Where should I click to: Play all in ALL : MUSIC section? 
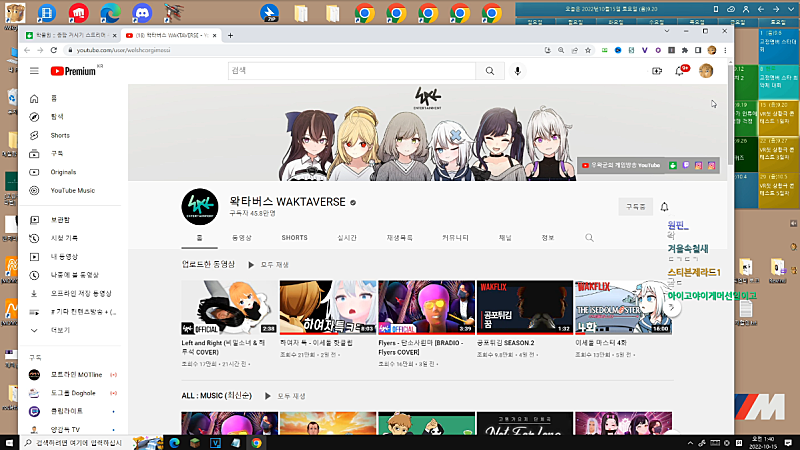tap(285, 396)
